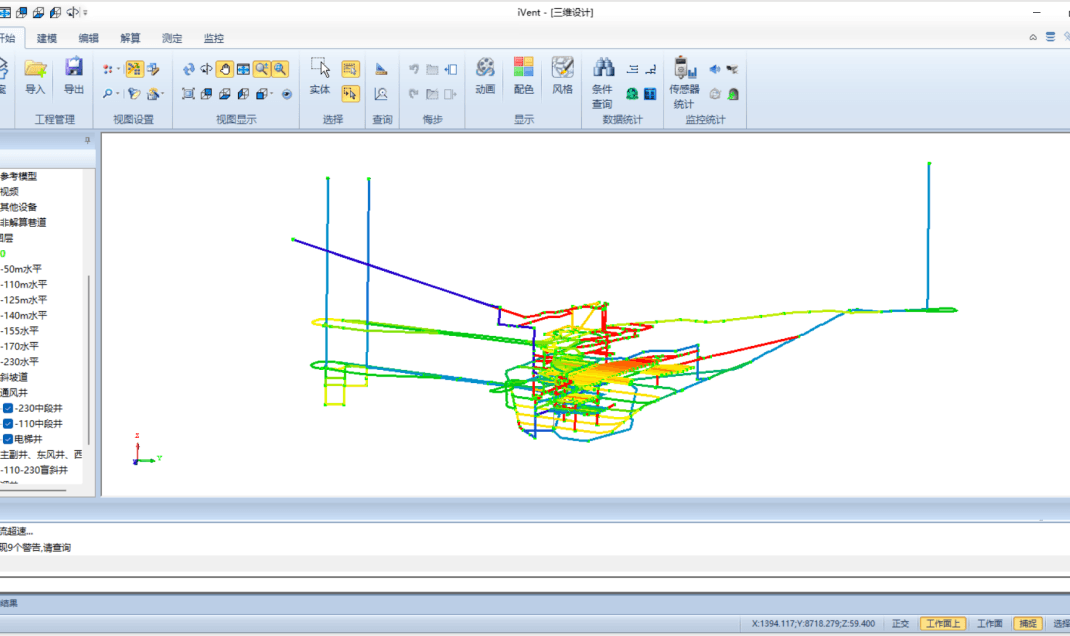Open 传感器统计 sensor statistics
The height and width of the screenshot is (636, 1070).
point(684,83)
